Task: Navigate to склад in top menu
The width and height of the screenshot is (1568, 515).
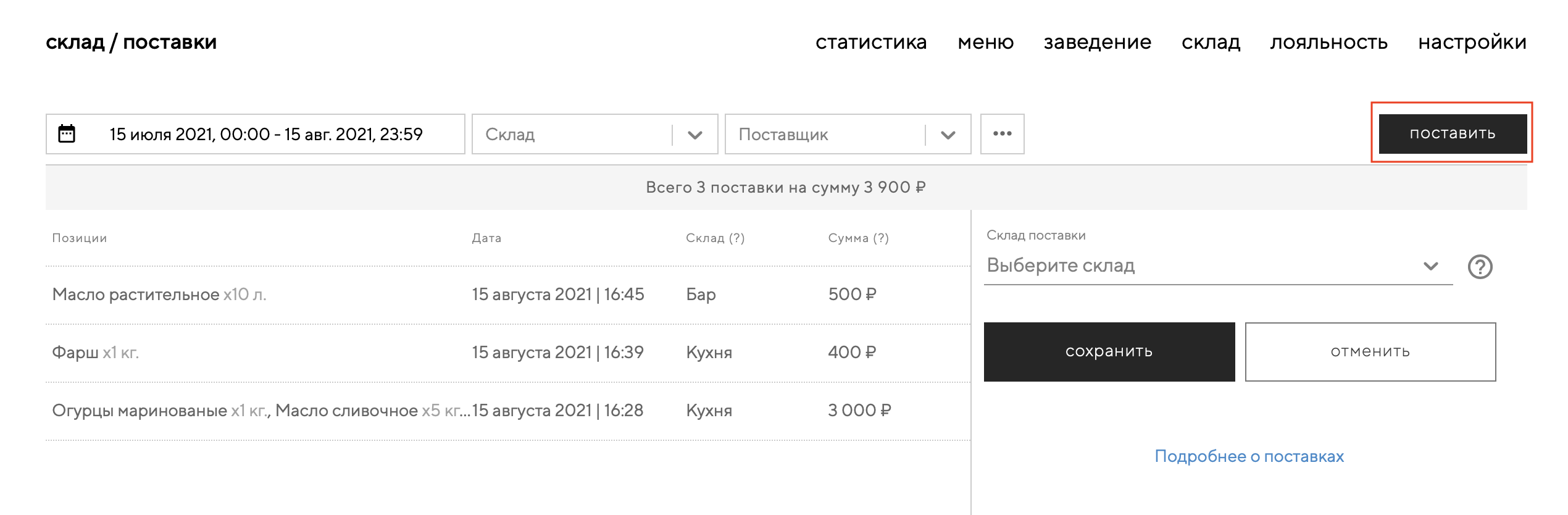Action: click(1211, 42)
